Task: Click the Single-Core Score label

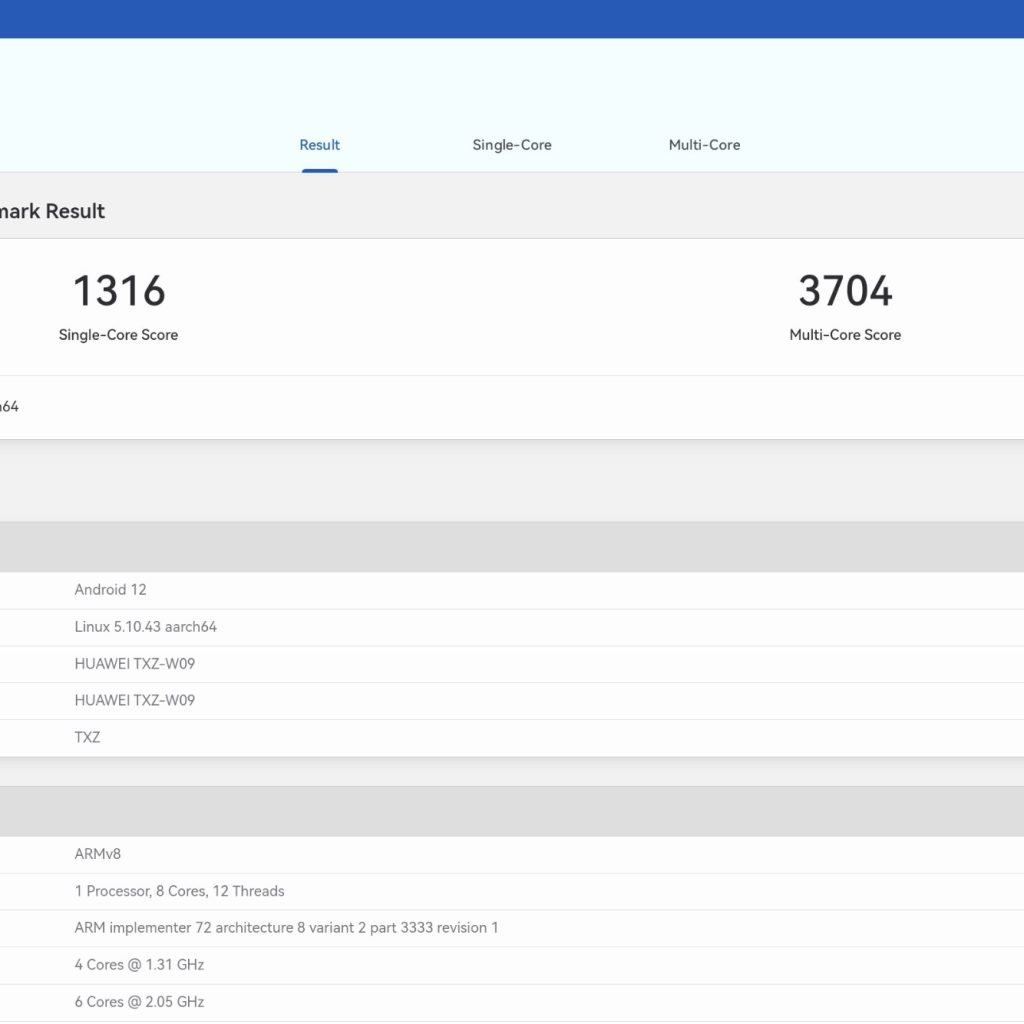Action: click(118, 335)
